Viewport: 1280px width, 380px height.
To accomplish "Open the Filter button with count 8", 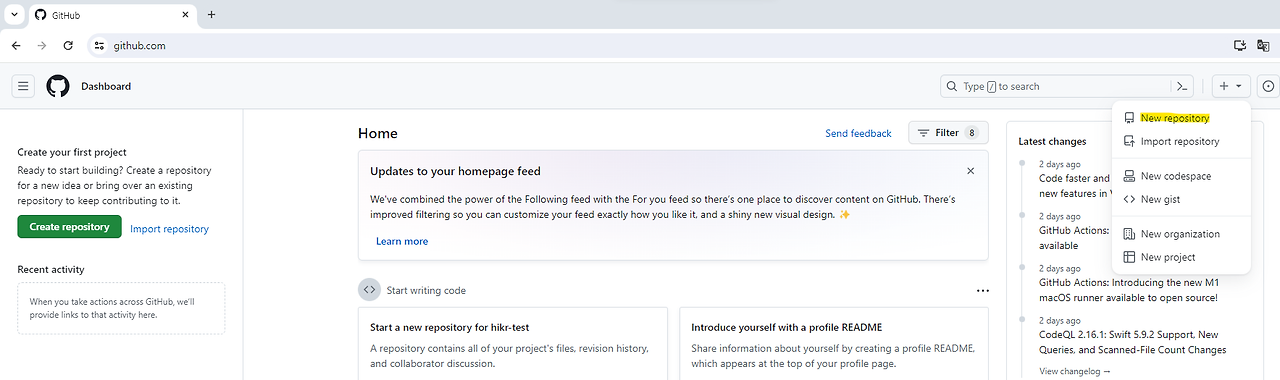I will (948, 133).
